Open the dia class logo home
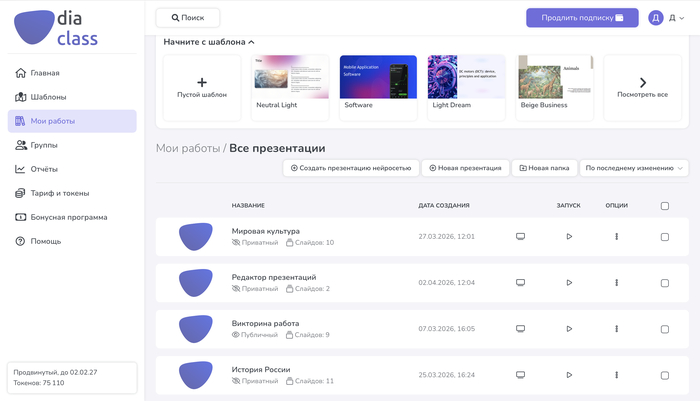The width and height of the screenshot is (700, 401). [x=56, y=28]
